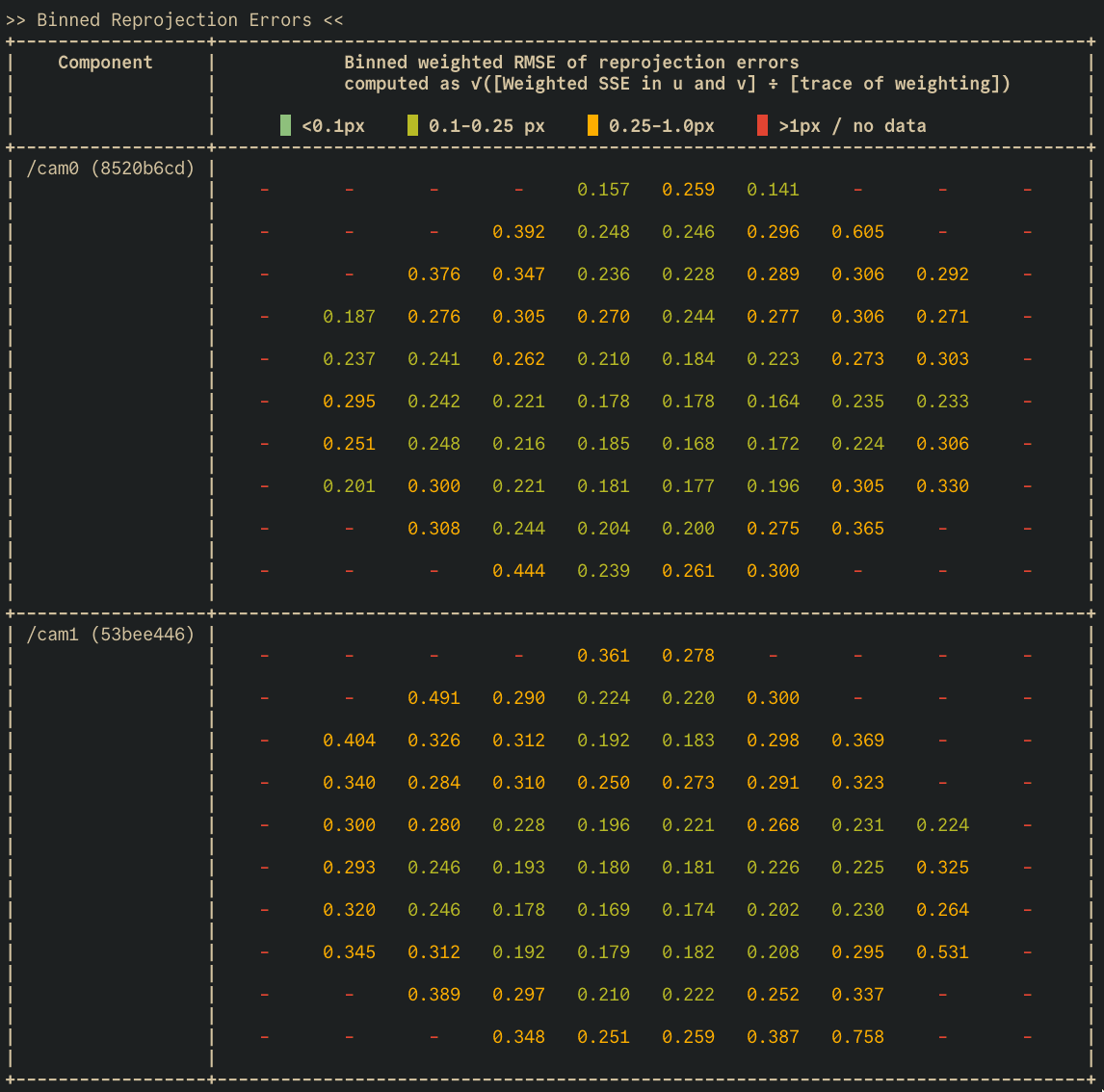
Task: Select the '/cam0 (8520b6cd)' component label
Action: click(x=111, y=169)
